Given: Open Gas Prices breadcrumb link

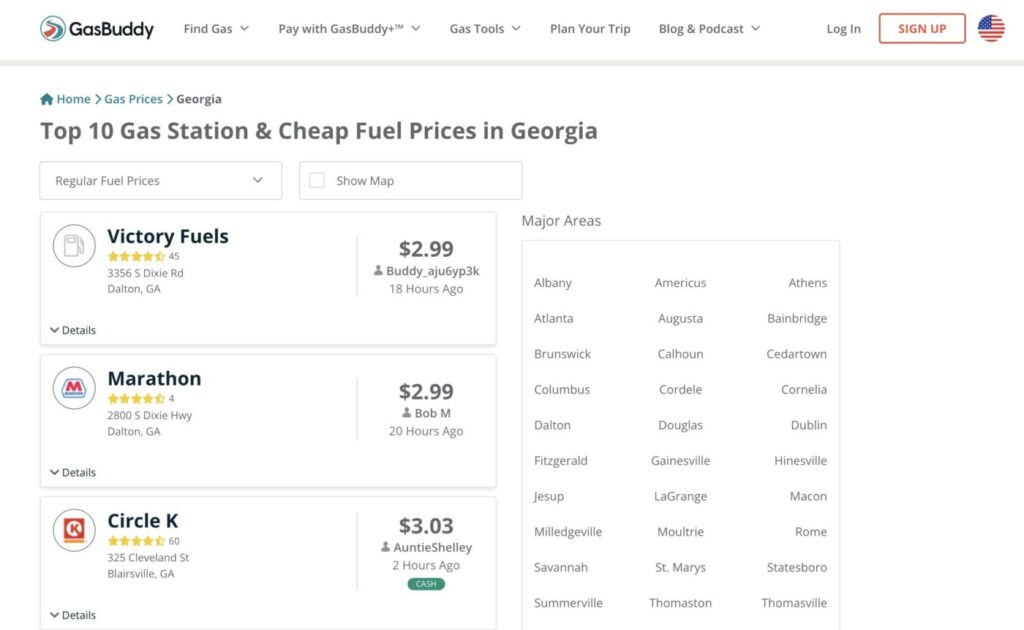Looking at the screenshot, I should 133,99.
